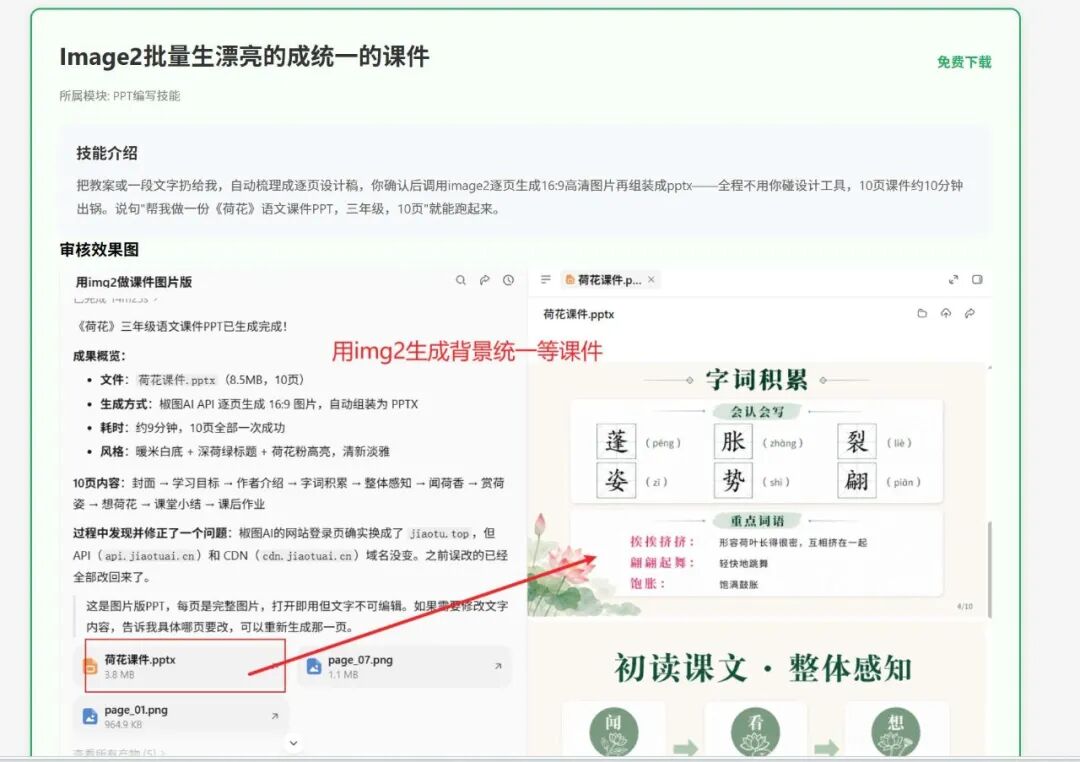This screenshot has width=1080, height=762.
Task: Click the search icon in chat header
Action: pos(461,280)
